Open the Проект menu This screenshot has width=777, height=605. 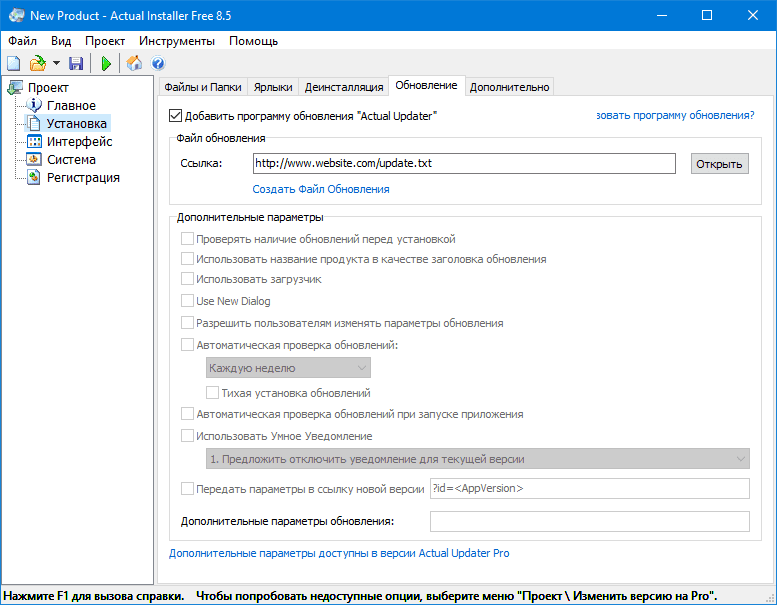point(105,41)
